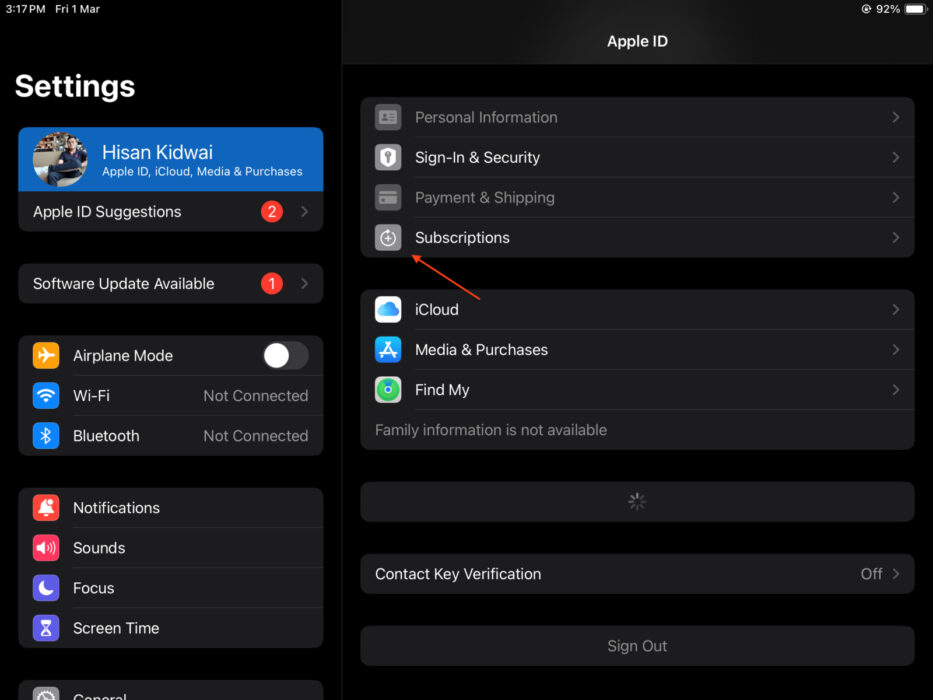
Task: Click the iCloud cloud icon
Action: click(388, 309)
